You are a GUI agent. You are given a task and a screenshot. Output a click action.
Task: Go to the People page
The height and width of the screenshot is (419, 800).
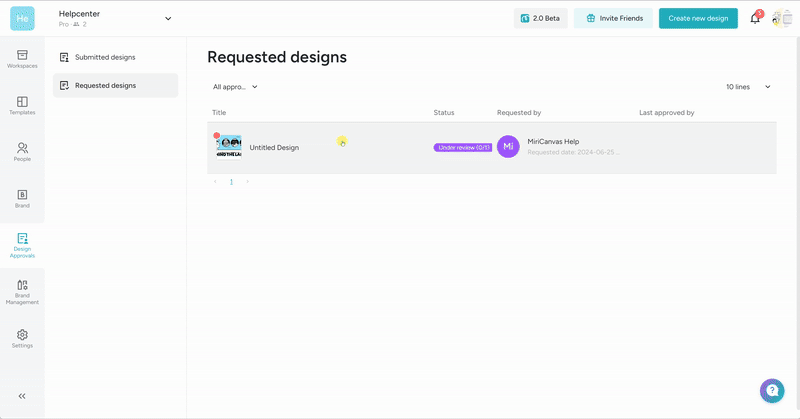[x=22, y=151]
